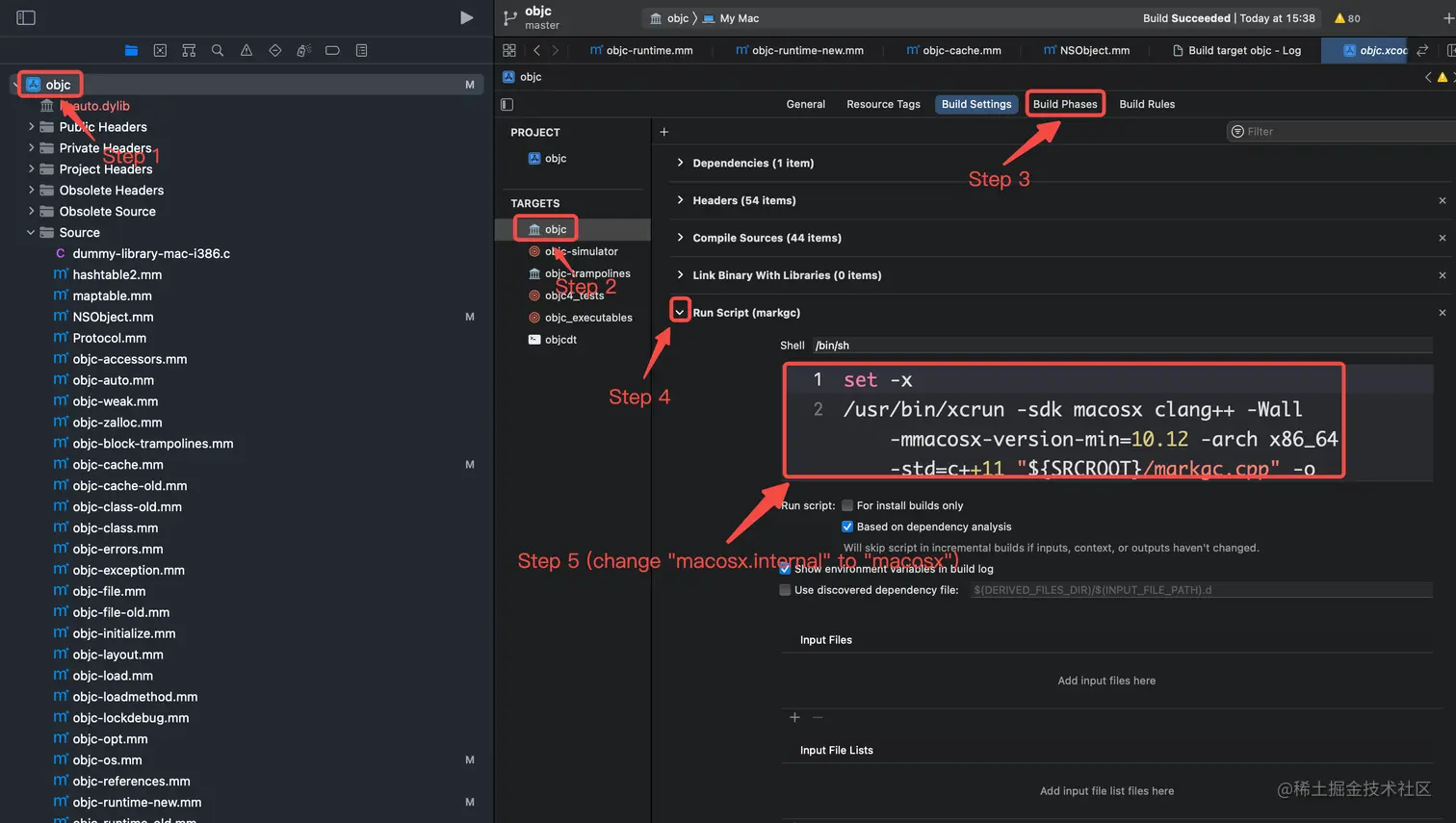Collapse the Run Script (markgc) section
This screenshot has width=1456, height=823.
680,312
